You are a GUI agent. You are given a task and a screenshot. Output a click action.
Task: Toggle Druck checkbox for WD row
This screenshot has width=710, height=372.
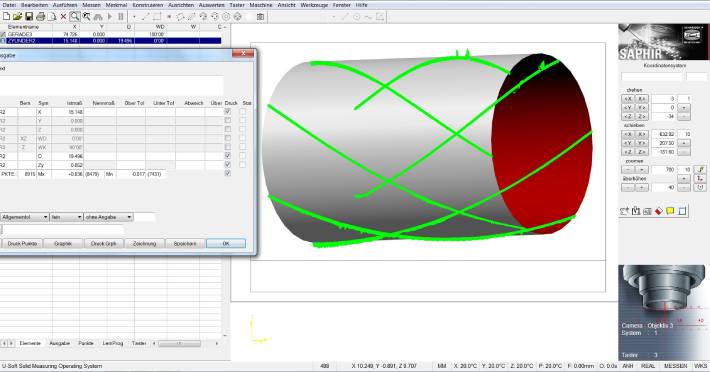click(x=228, y=138)
